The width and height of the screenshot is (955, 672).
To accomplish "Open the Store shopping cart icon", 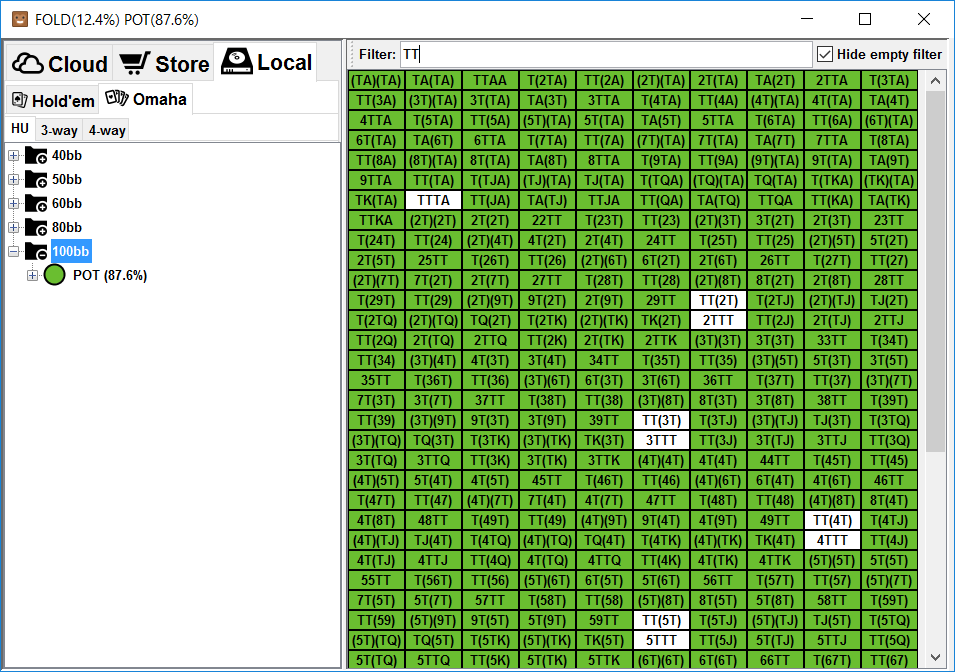I will click(134, 63).
